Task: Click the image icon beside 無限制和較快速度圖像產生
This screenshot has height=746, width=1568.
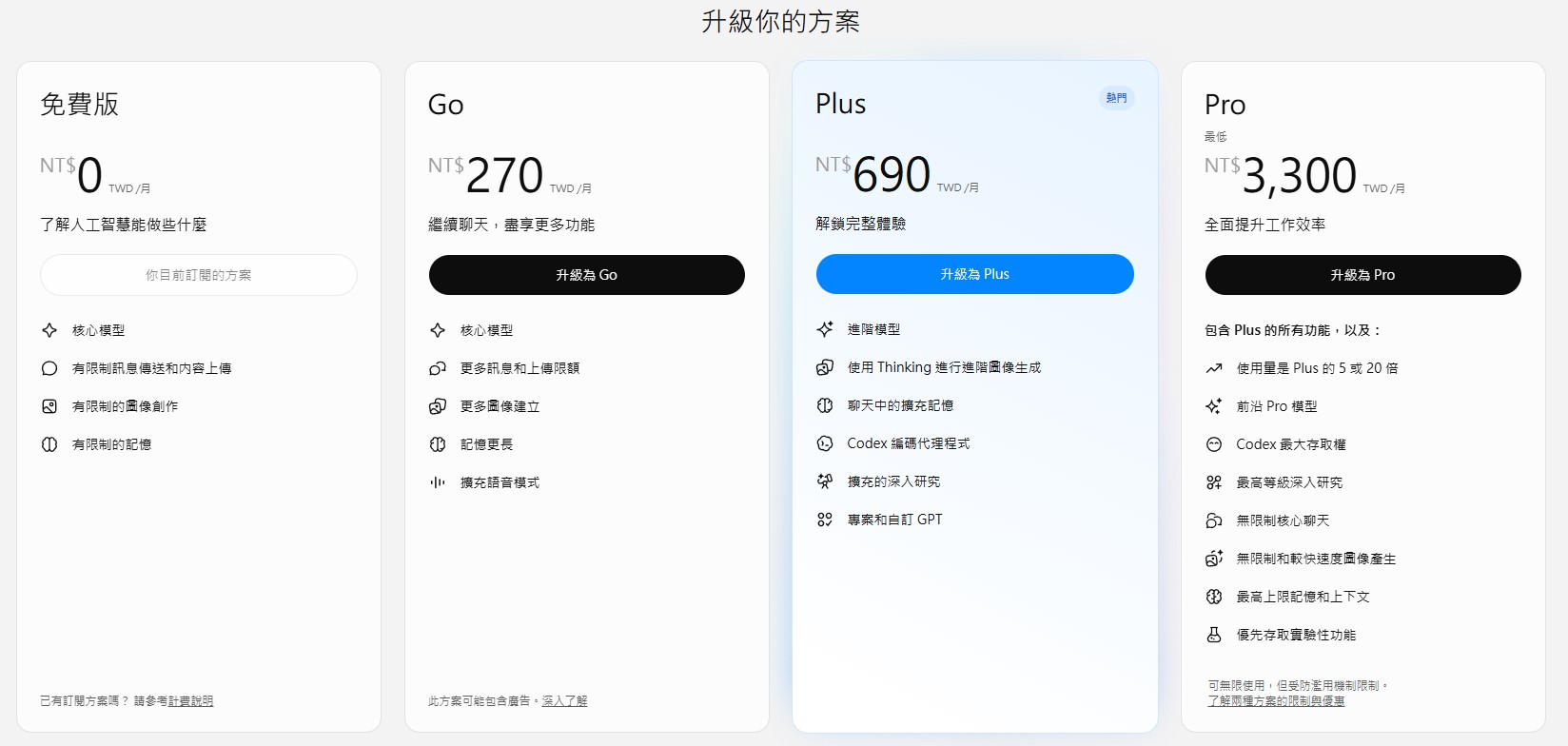Action: [x=1214, y=559]
